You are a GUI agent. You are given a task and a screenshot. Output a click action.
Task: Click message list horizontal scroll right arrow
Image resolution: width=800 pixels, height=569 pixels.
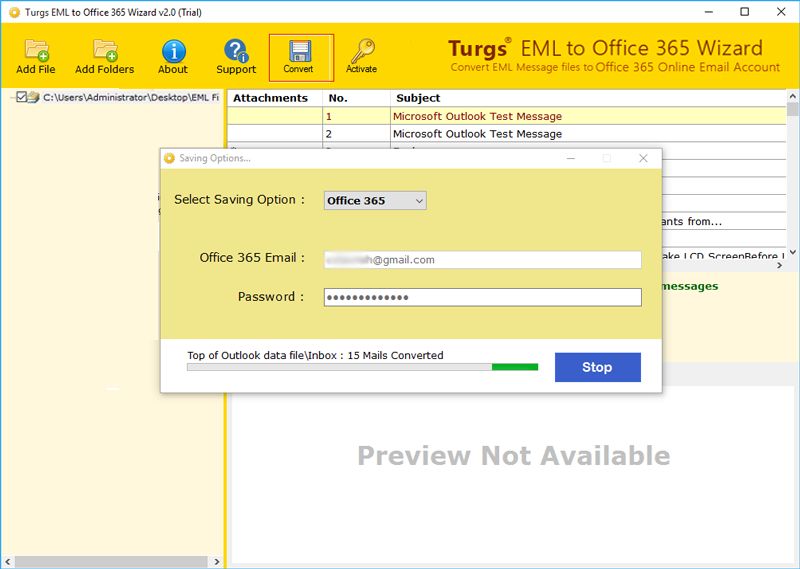click(x=779, y=265)
